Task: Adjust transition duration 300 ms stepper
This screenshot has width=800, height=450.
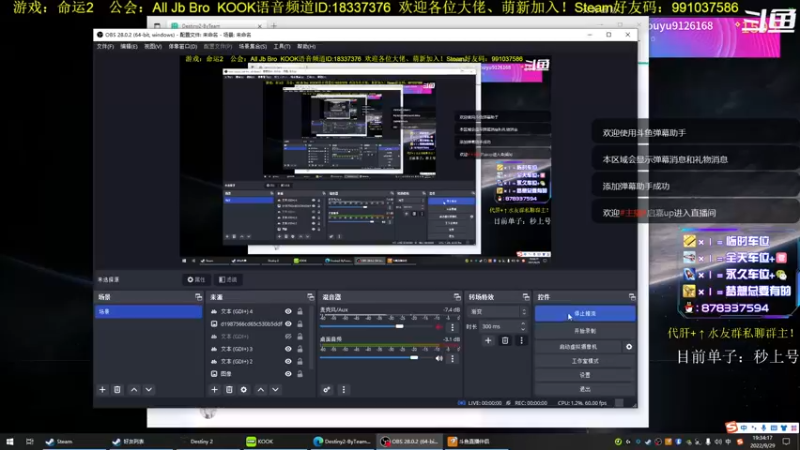Action: tap(522, 327)
